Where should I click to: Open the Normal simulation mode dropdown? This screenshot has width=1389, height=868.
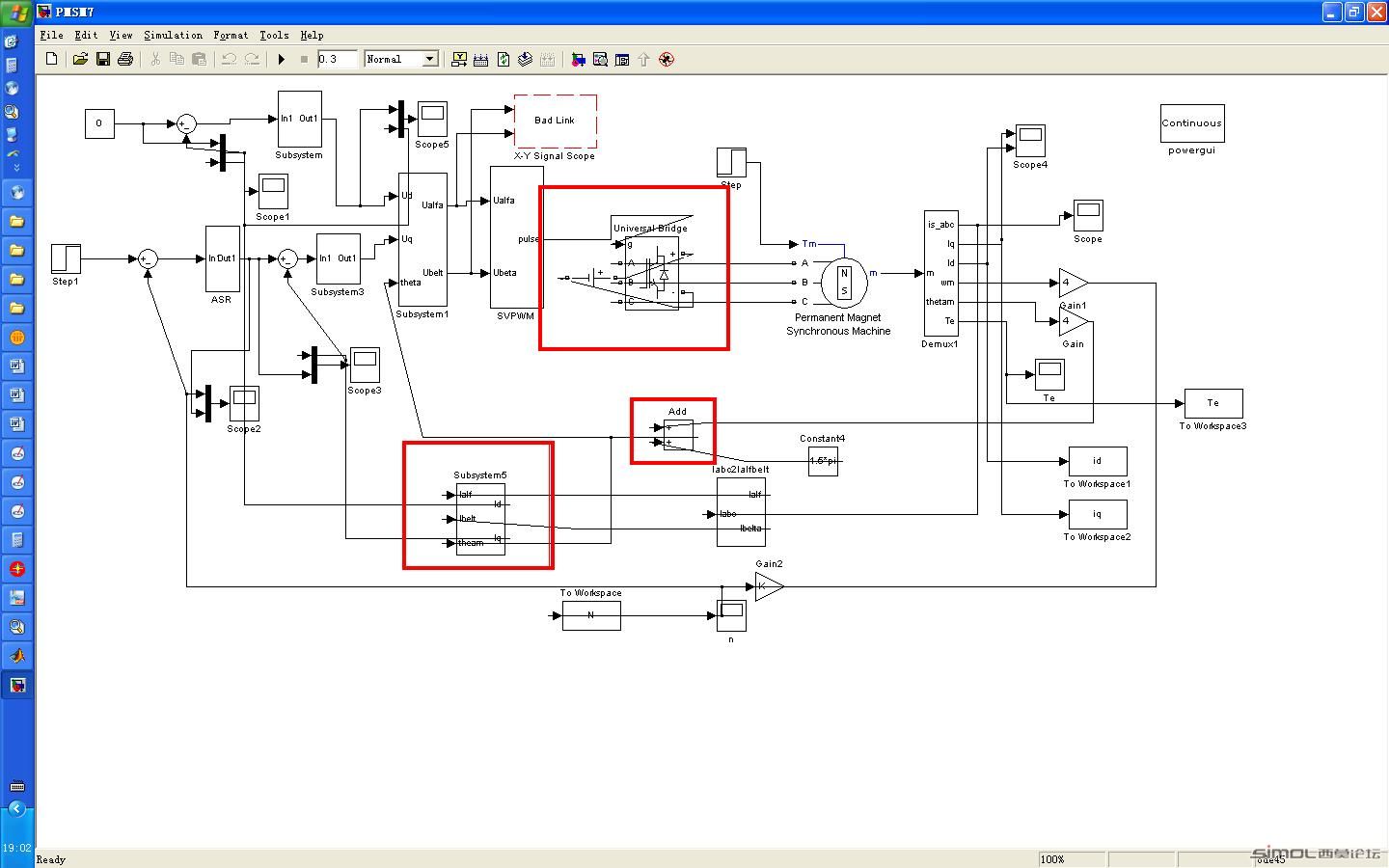tap(401, 59)
